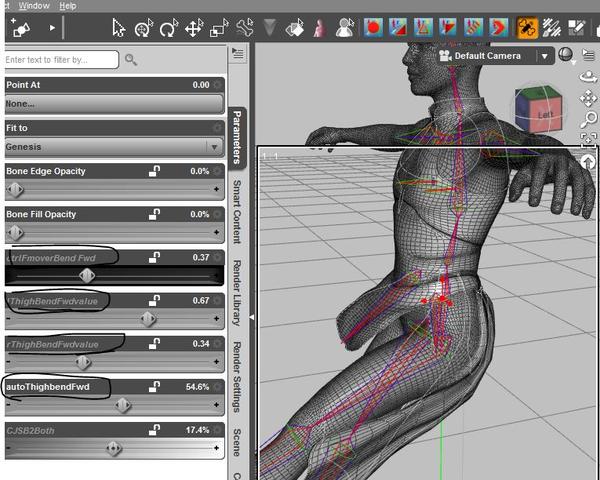
Task: Open the Parameters pane options menu
Action: point(238,54)
